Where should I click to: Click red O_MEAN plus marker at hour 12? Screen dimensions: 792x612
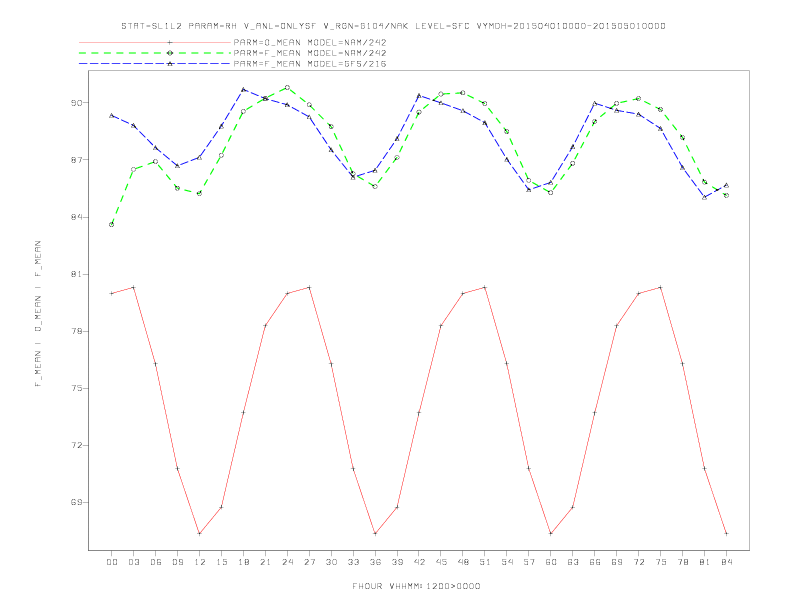pos(200,533)
